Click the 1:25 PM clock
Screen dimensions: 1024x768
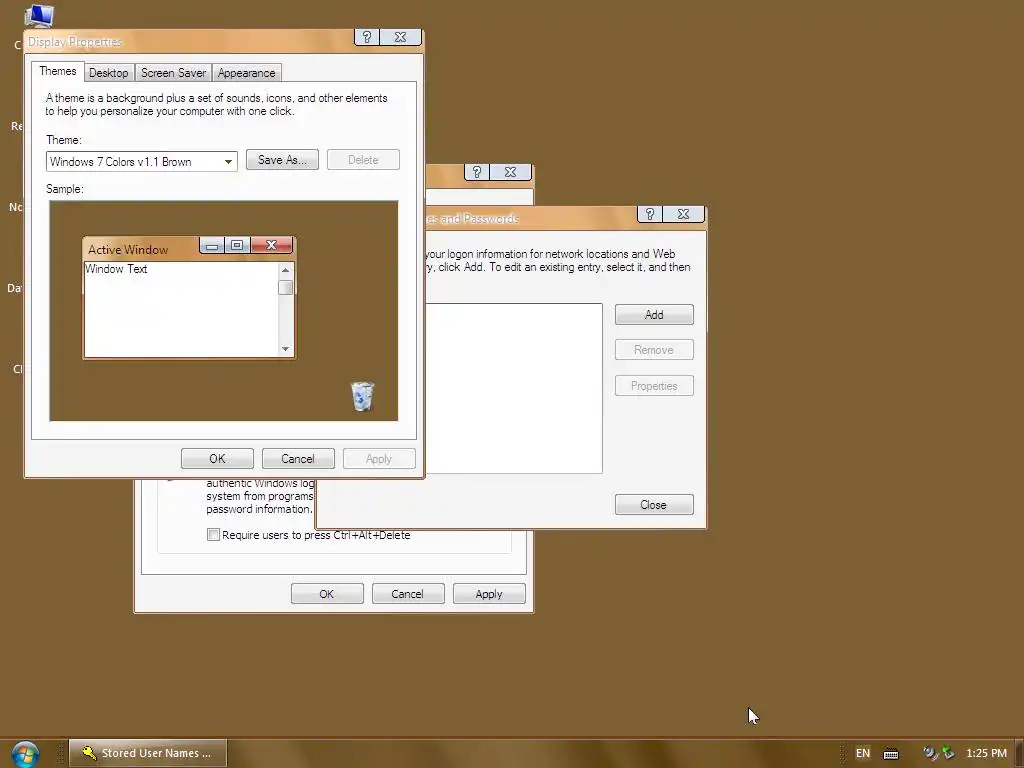tap(986, 753)
